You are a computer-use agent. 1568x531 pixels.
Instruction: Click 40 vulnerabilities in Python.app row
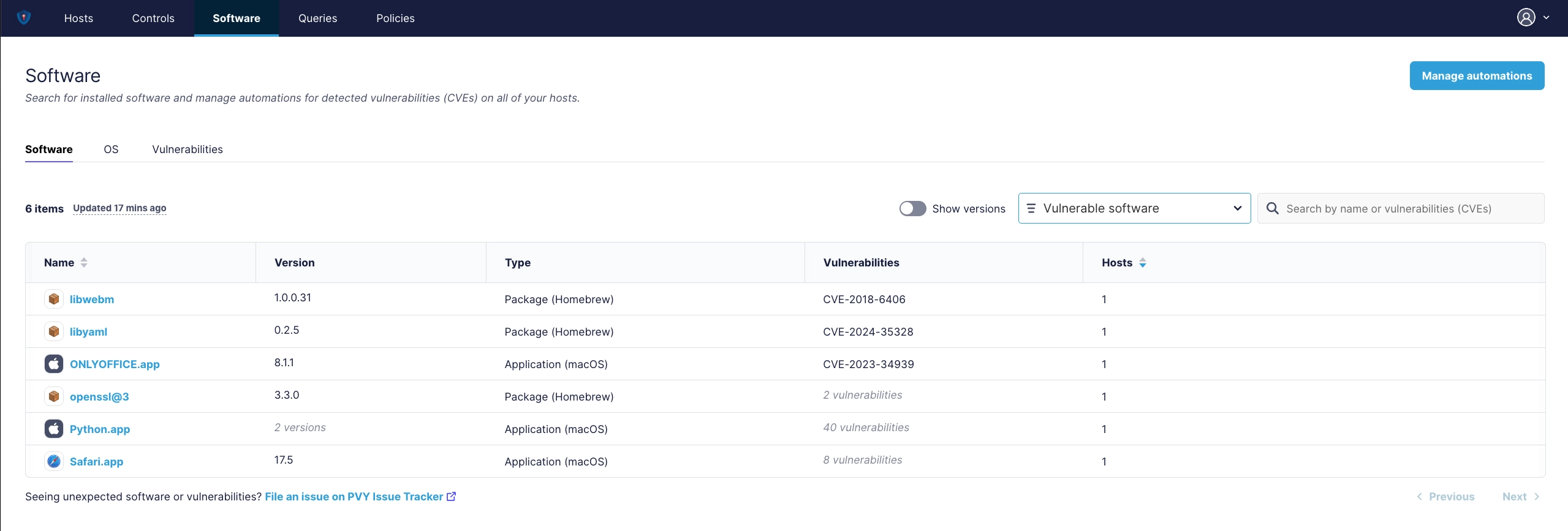point(866,427)
